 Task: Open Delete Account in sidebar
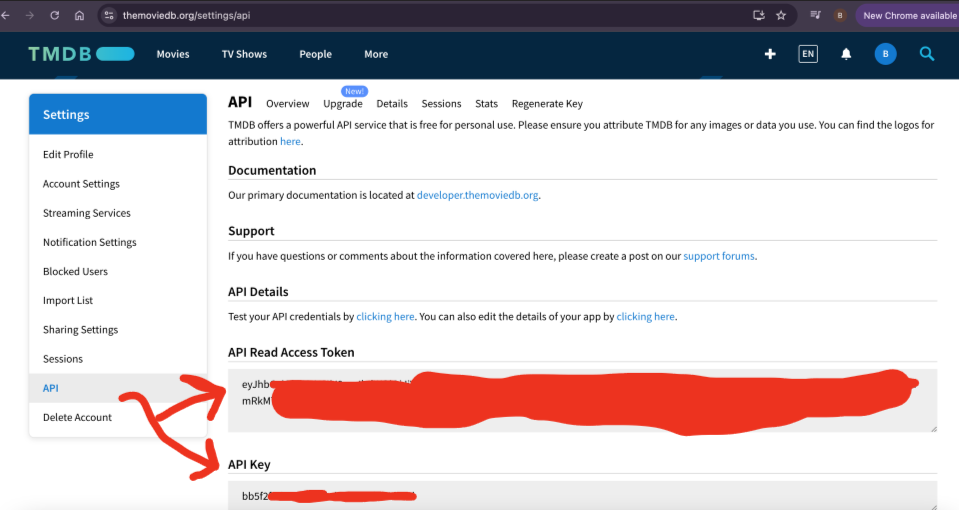point(77,417)
